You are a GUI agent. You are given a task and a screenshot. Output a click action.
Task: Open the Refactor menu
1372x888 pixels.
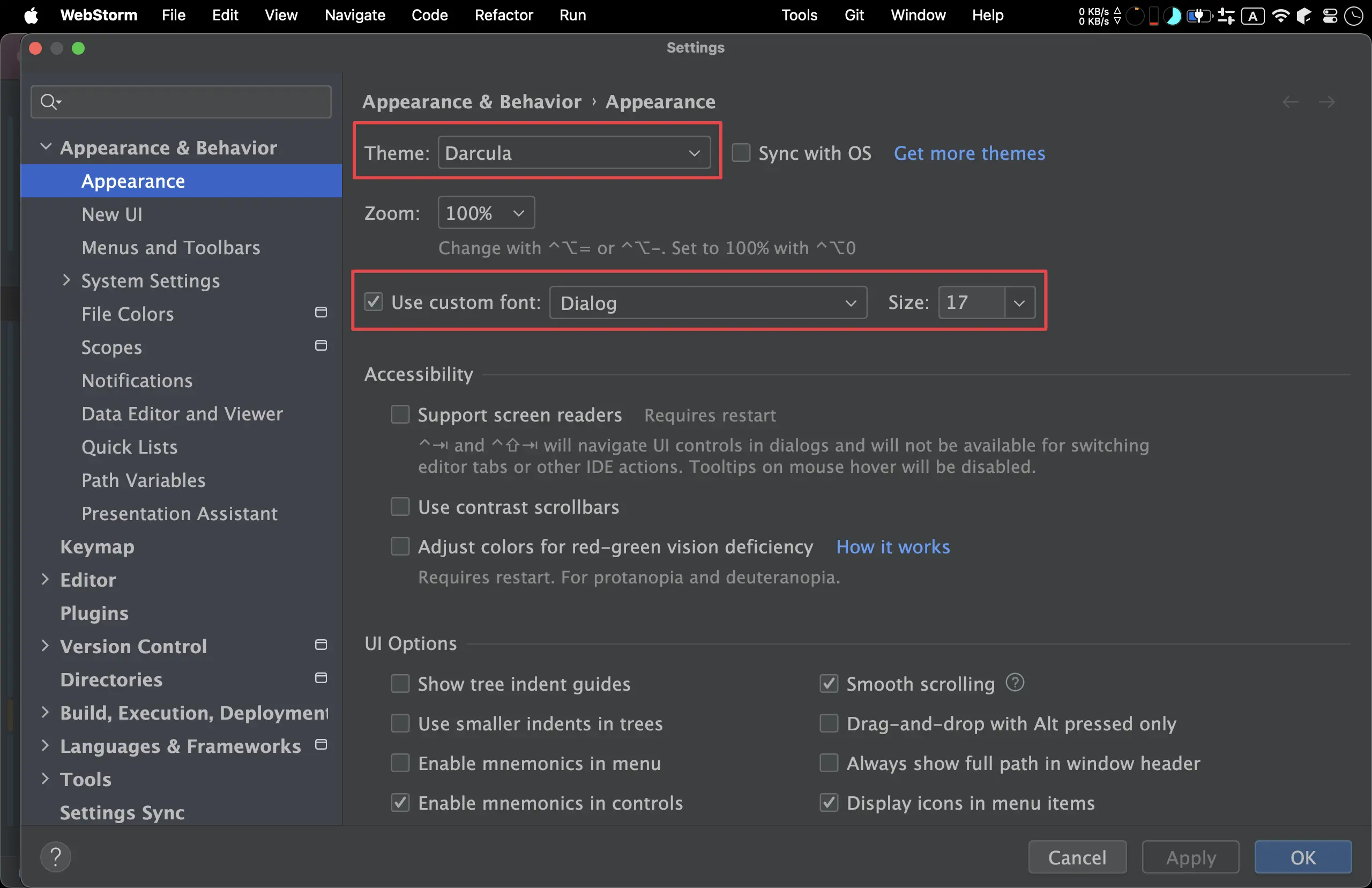(x=503, y=16)
